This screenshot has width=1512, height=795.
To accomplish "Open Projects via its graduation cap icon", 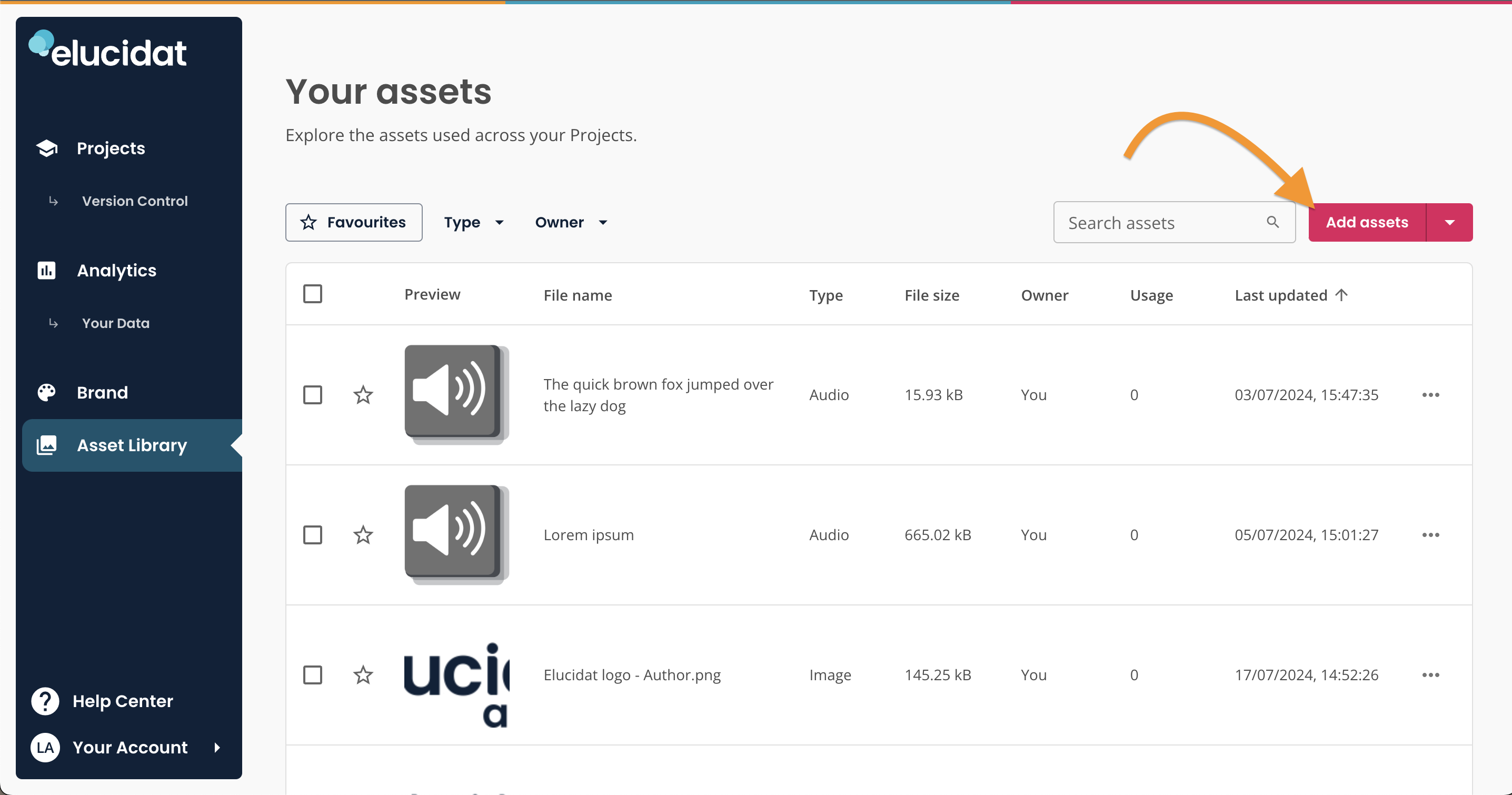I will 47,148.
